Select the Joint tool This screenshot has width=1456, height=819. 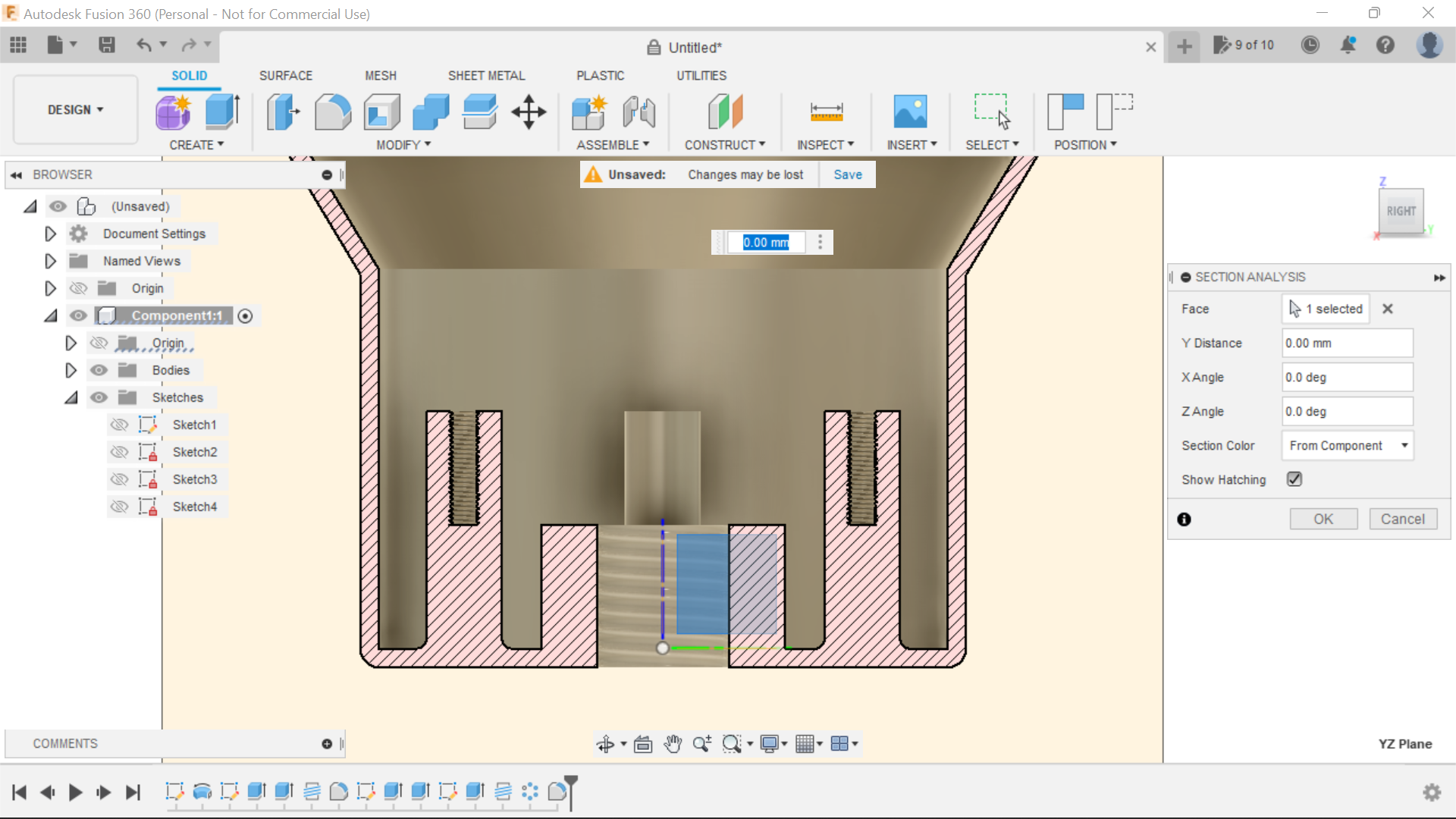(x=639, y=111)
